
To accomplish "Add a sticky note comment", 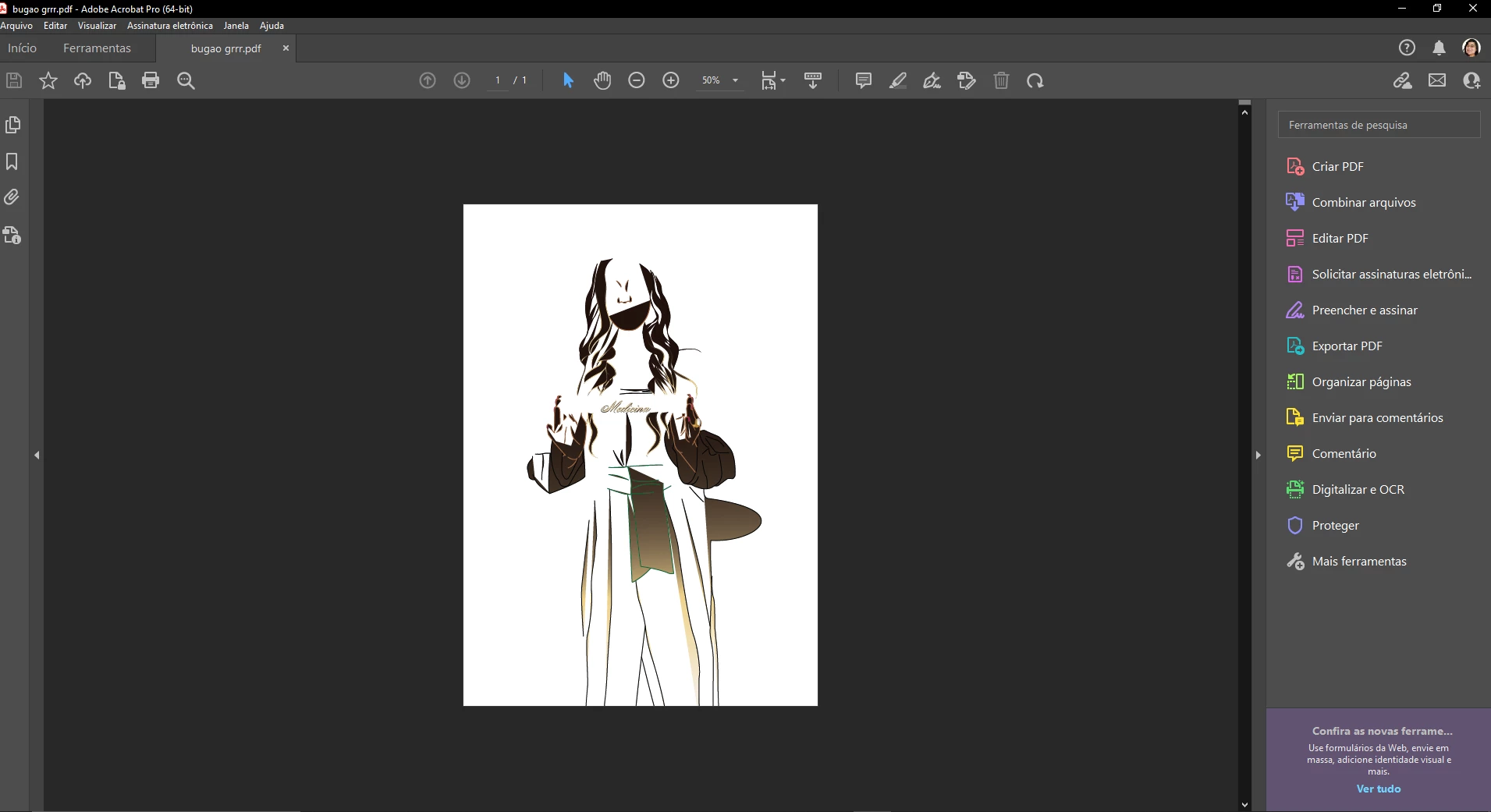I will [864, 80].
